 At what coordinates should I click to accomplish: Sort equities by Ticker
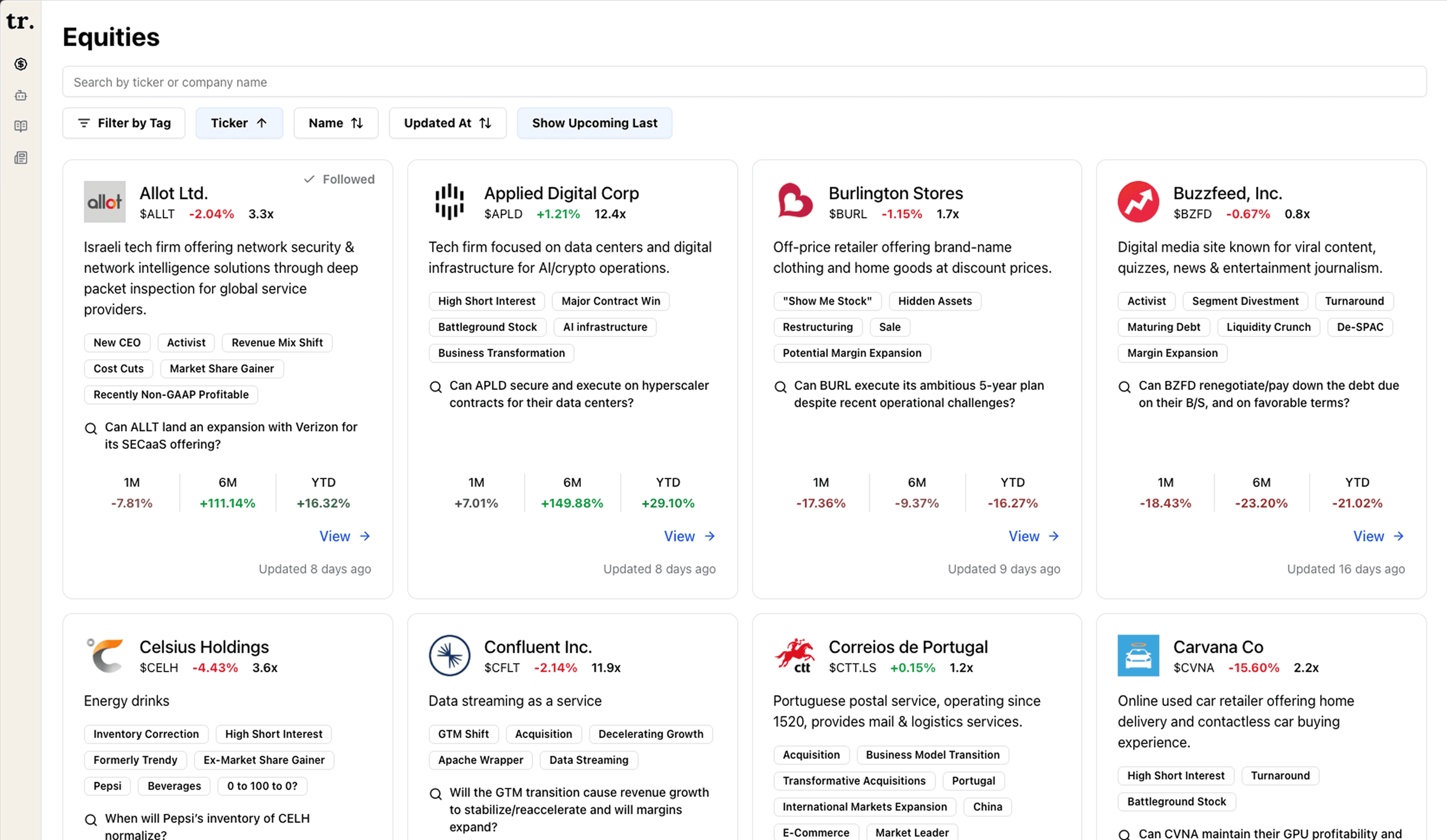click(239, 123)
